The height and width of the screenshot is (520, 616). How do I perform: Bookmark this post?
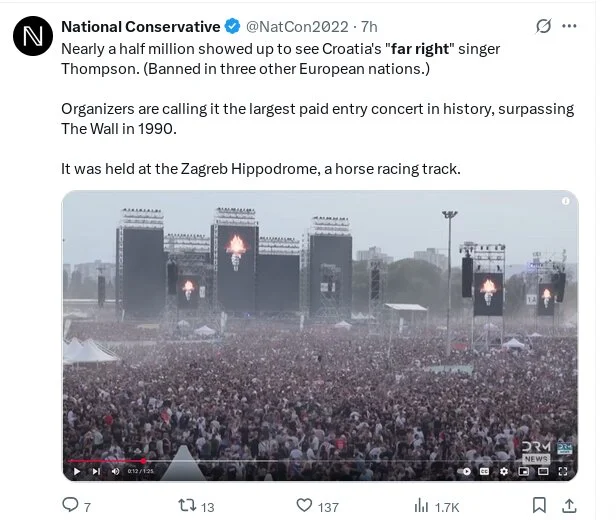click(x=540, y=506)
